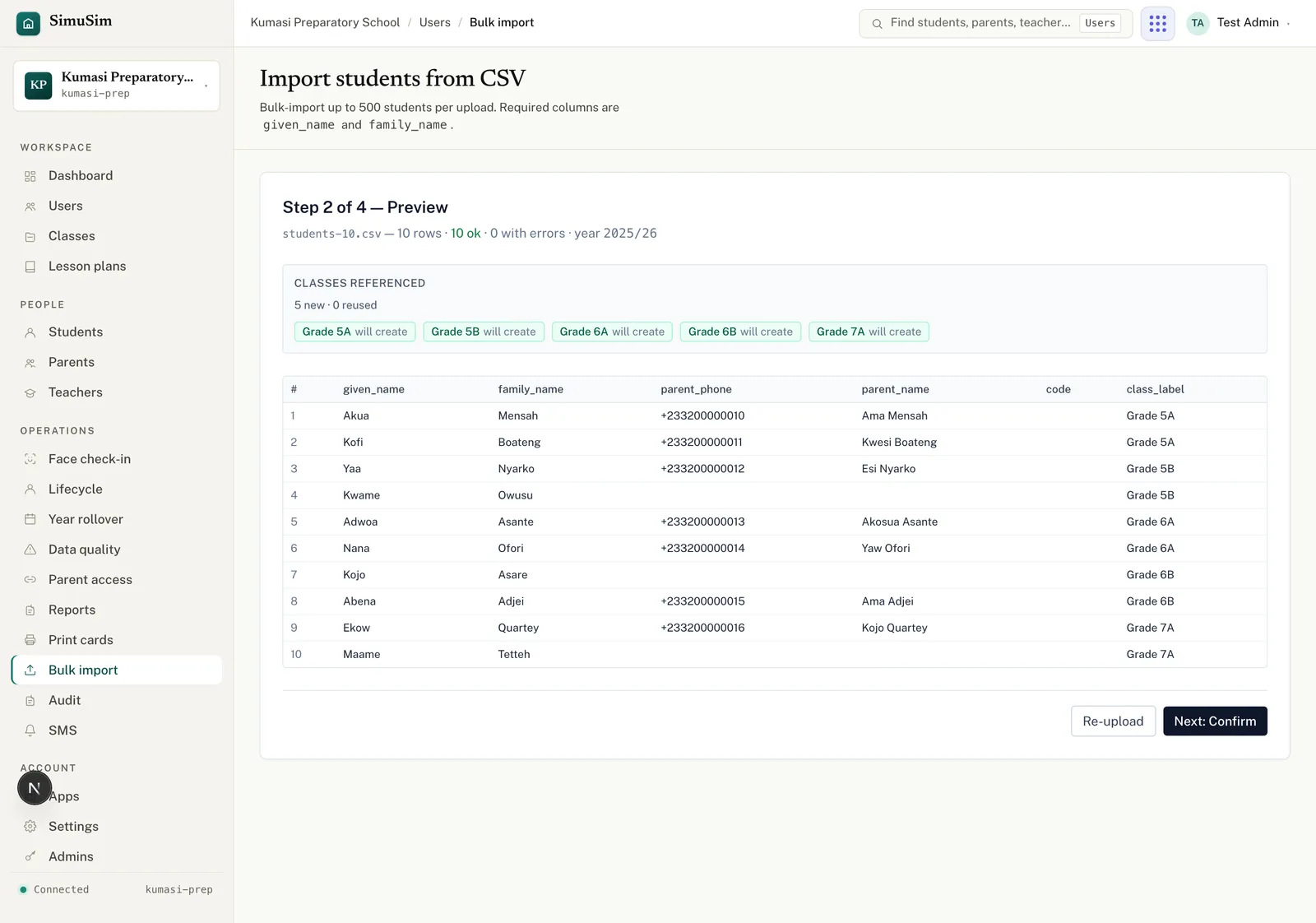Click the SMS bell icon
This screenshot has height=923, width=1316.
pyautogui.click(x=30, y=731)
